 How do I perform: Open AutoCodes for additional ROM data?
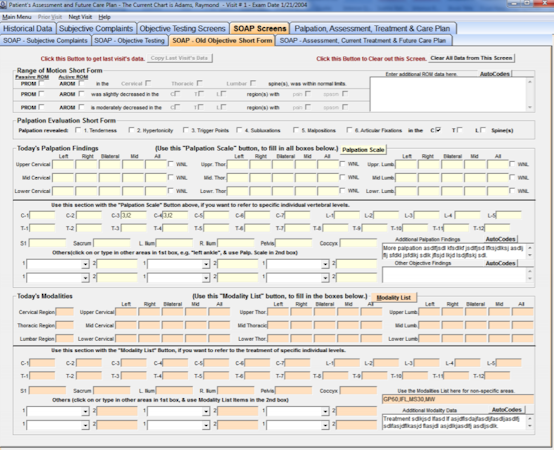[x=495, y=74]
